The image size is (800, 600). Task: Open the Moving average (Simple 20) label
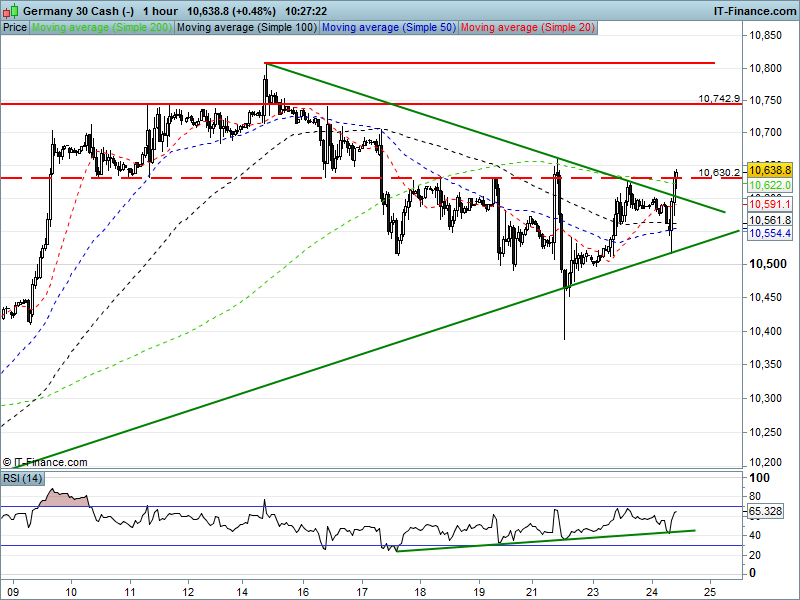(528, 28)
